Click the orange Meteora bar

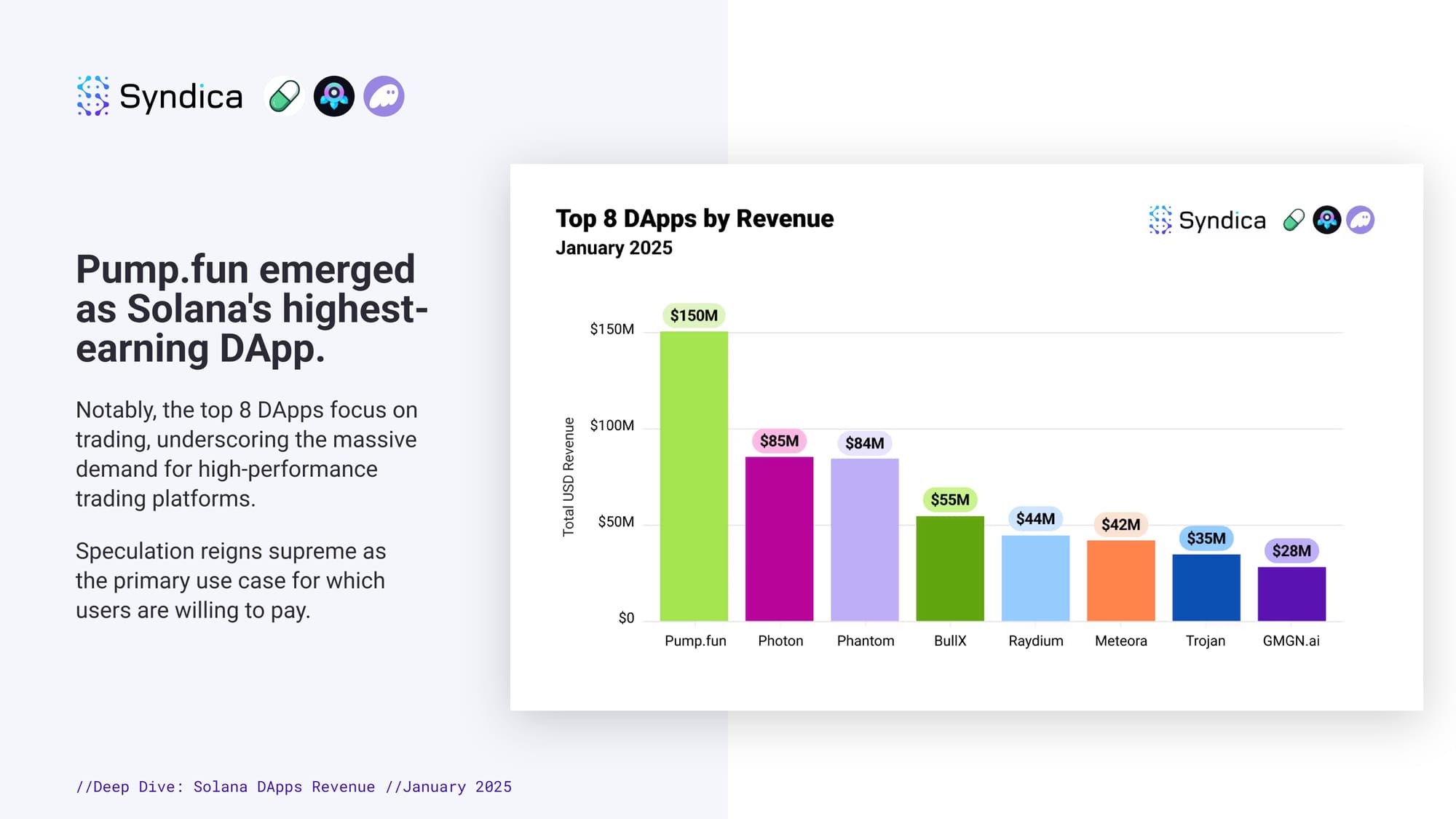1120,580
